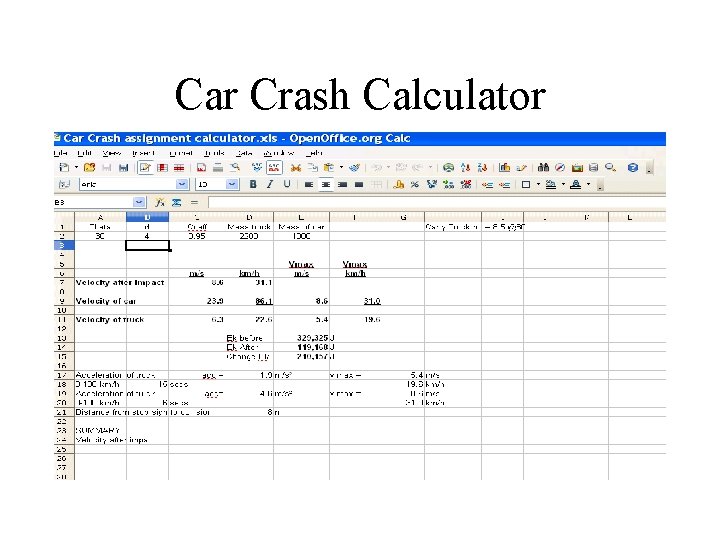Open the View menu
This screenshot has width=720, height=540.
point(112,153)
